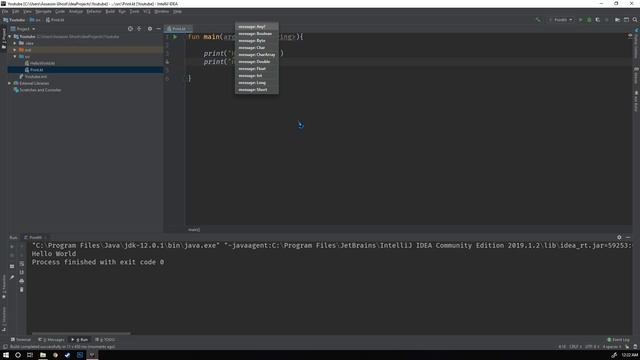Open the Edit menu
640x360 pixels.
point(16,11)
